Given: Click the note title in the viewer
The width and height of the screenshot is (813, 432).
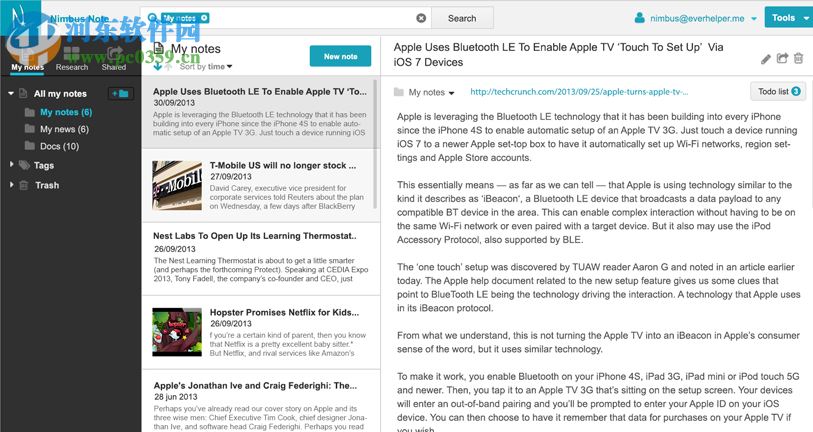Looking at the screenshot, I should 558,54.
